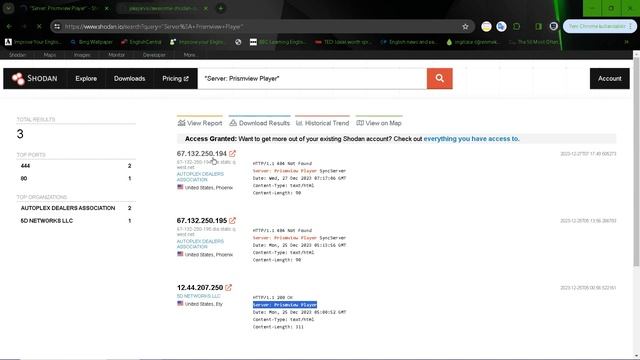Screen dimensions: 640x360
Task: Click Download Results tab
Action: pyautogui.click(x=260, y=123)
